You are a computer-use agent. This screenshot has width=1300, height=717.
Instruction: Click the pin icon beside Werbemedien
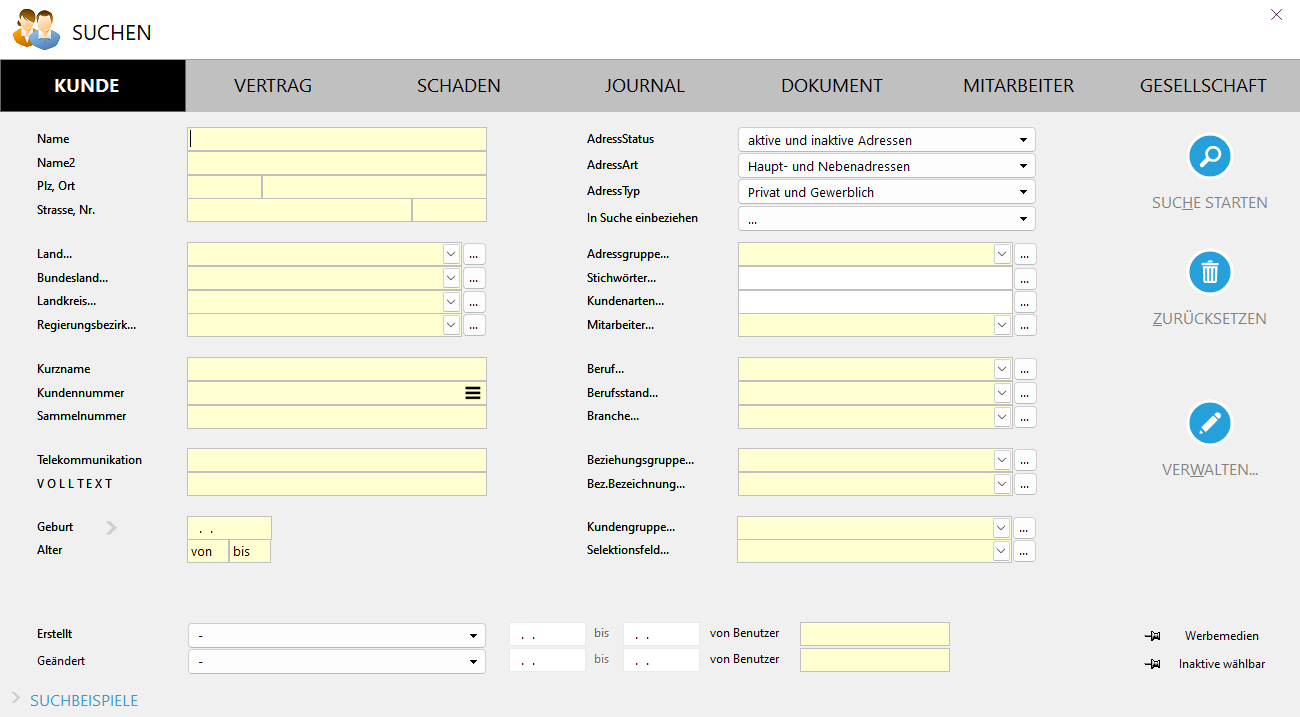[1152, 636]
